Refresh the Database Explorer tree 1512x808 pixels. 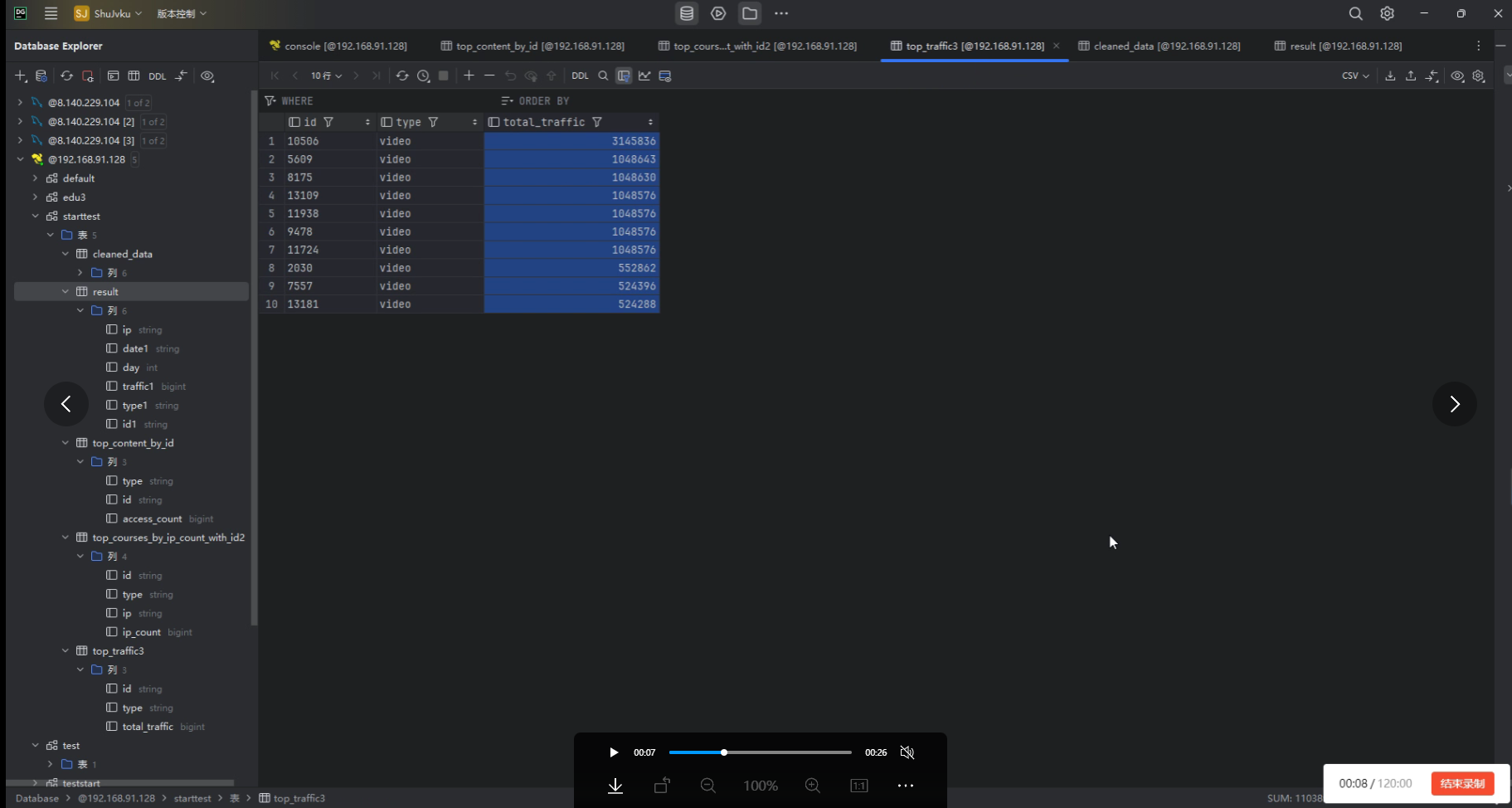[x=66, y=75]
